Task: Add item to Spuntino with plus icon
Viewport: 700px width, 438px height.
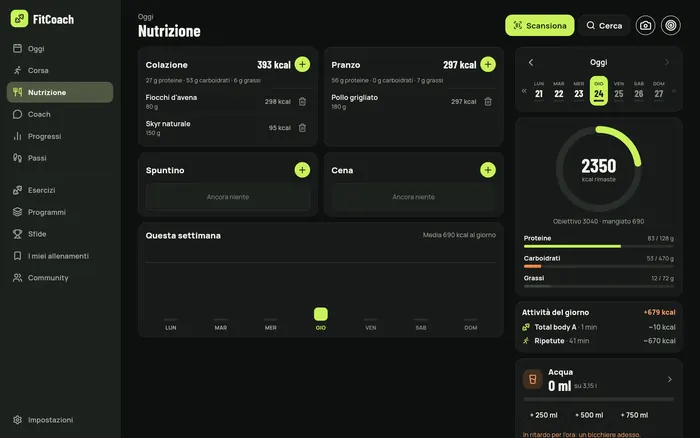Action: pos(302,170)
